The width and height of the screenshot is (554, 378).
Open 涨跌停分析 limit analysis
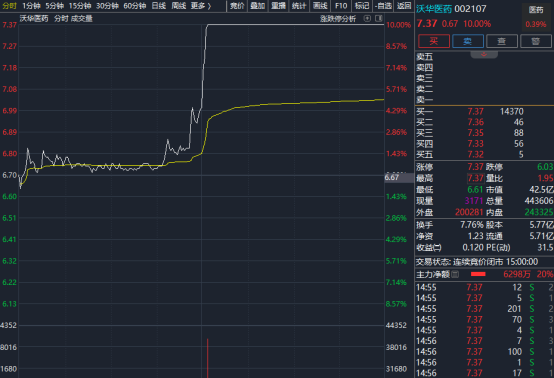click(338, 19)
